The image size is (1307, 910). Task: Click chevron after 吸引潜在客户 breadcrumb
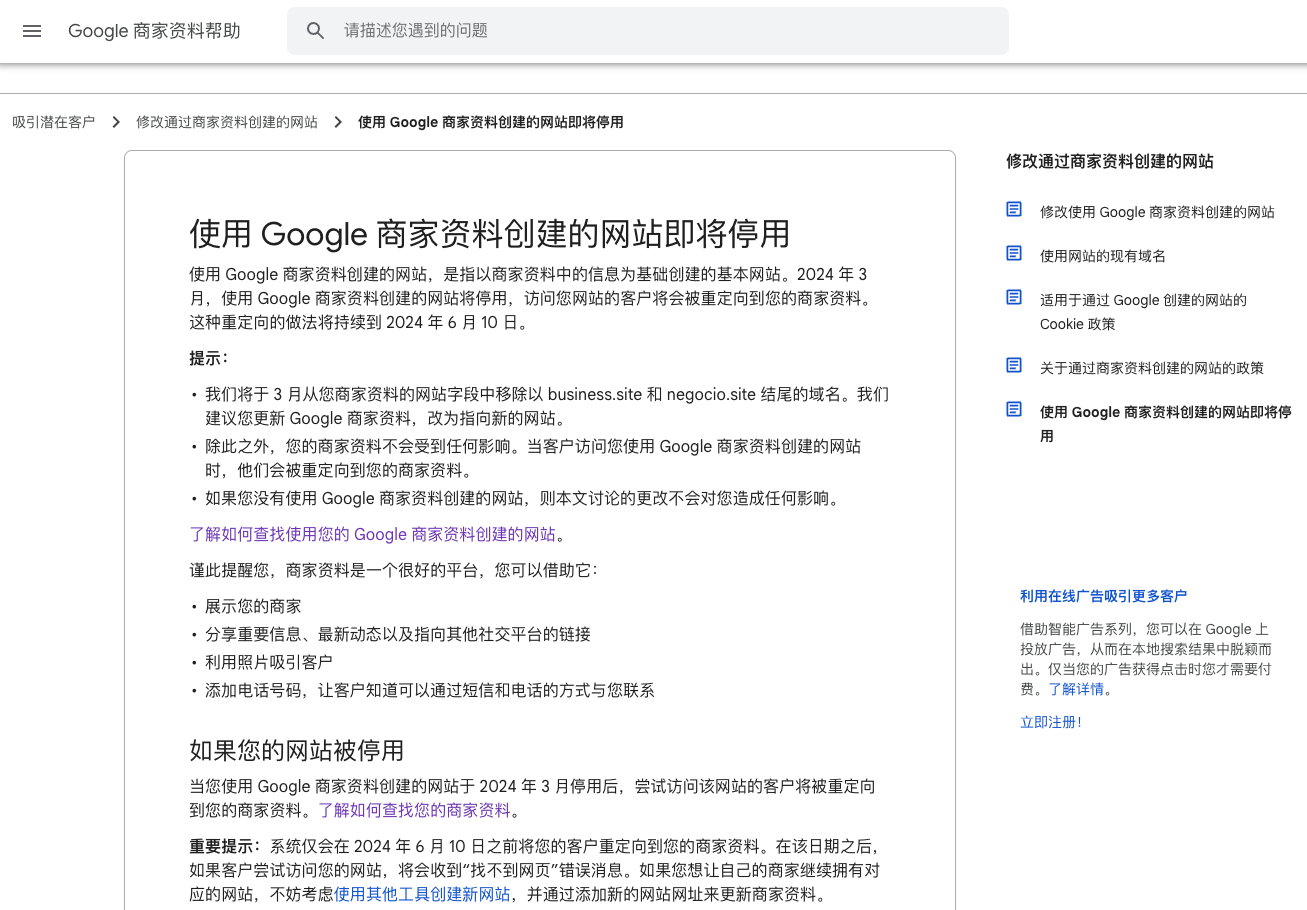[x=116, y=122]
